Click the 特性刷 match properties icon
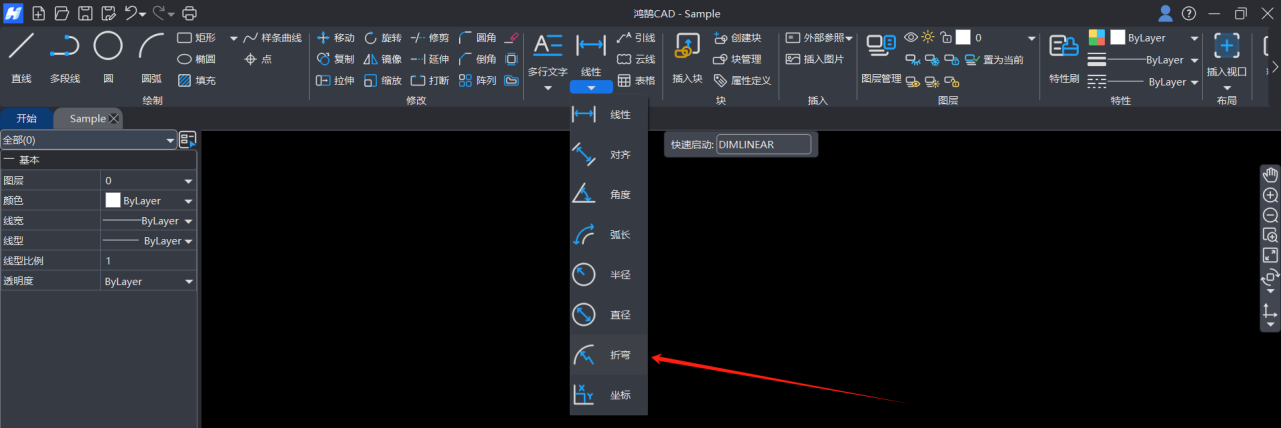 pyautogui.click(x=1063, y=54)
